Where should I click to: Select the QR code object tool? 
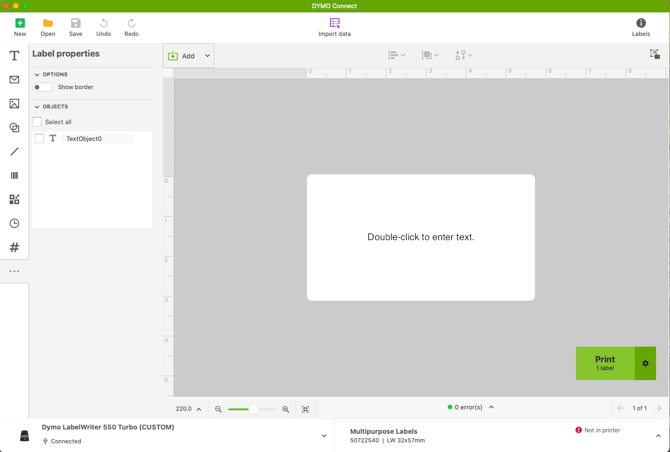pyautogui.click(x=14, y=200)
